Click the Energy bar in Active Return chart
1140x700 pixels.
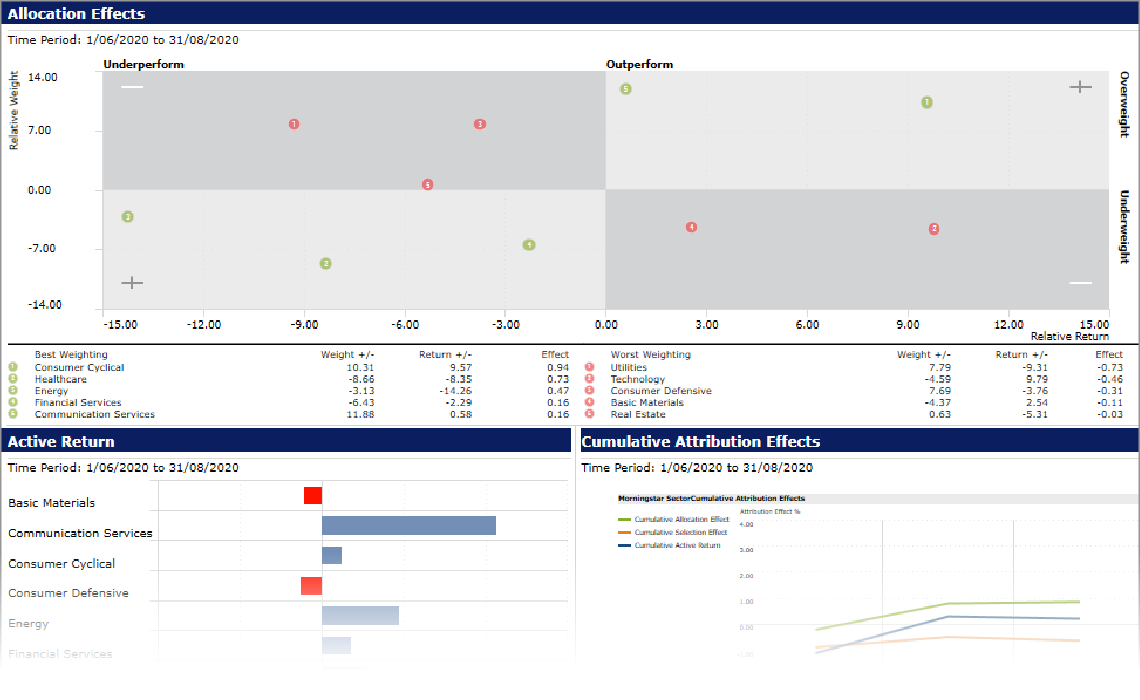click(360, 615)
